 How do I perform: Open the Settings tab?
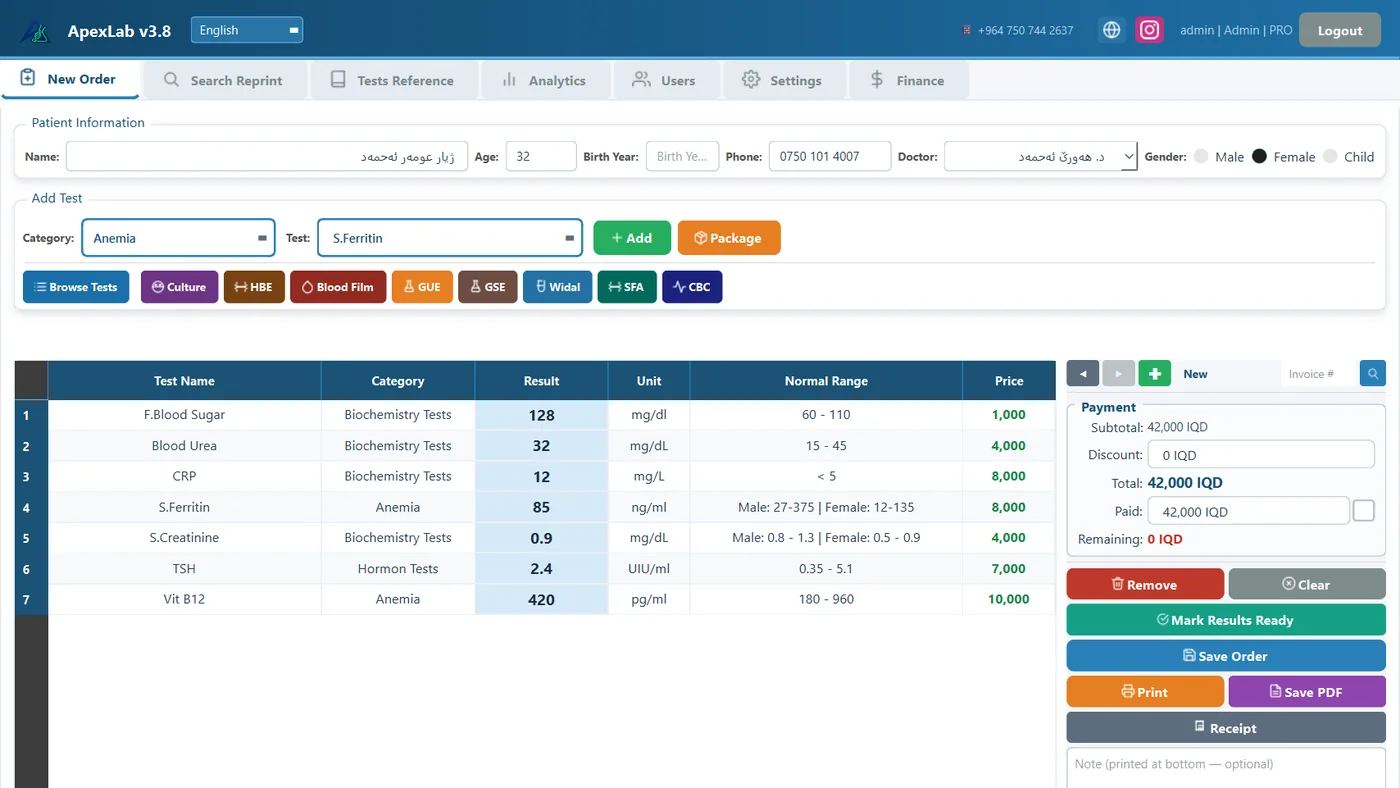[784, 80]
